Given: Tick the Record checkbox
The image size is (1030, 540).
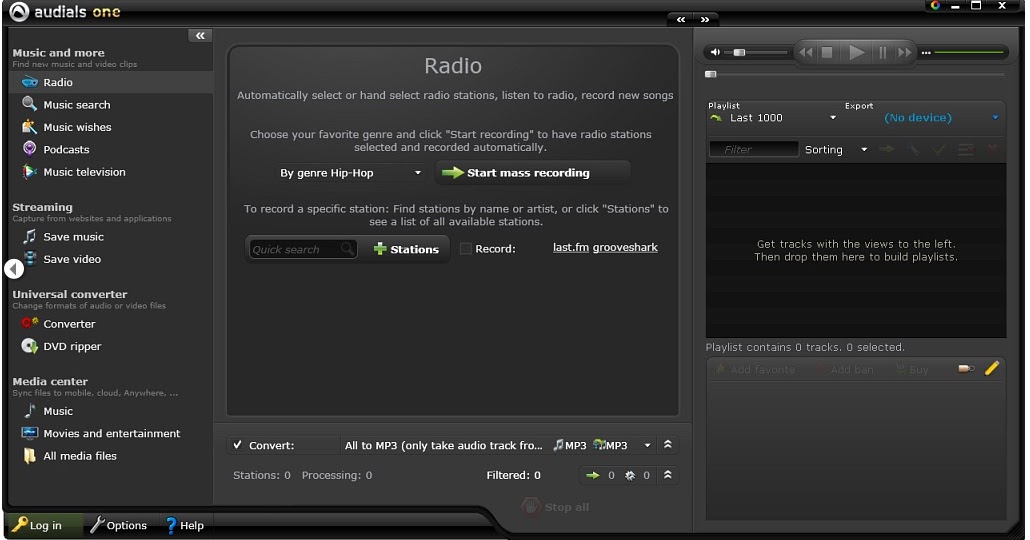Looking at the screenshot, I should 465,248.
